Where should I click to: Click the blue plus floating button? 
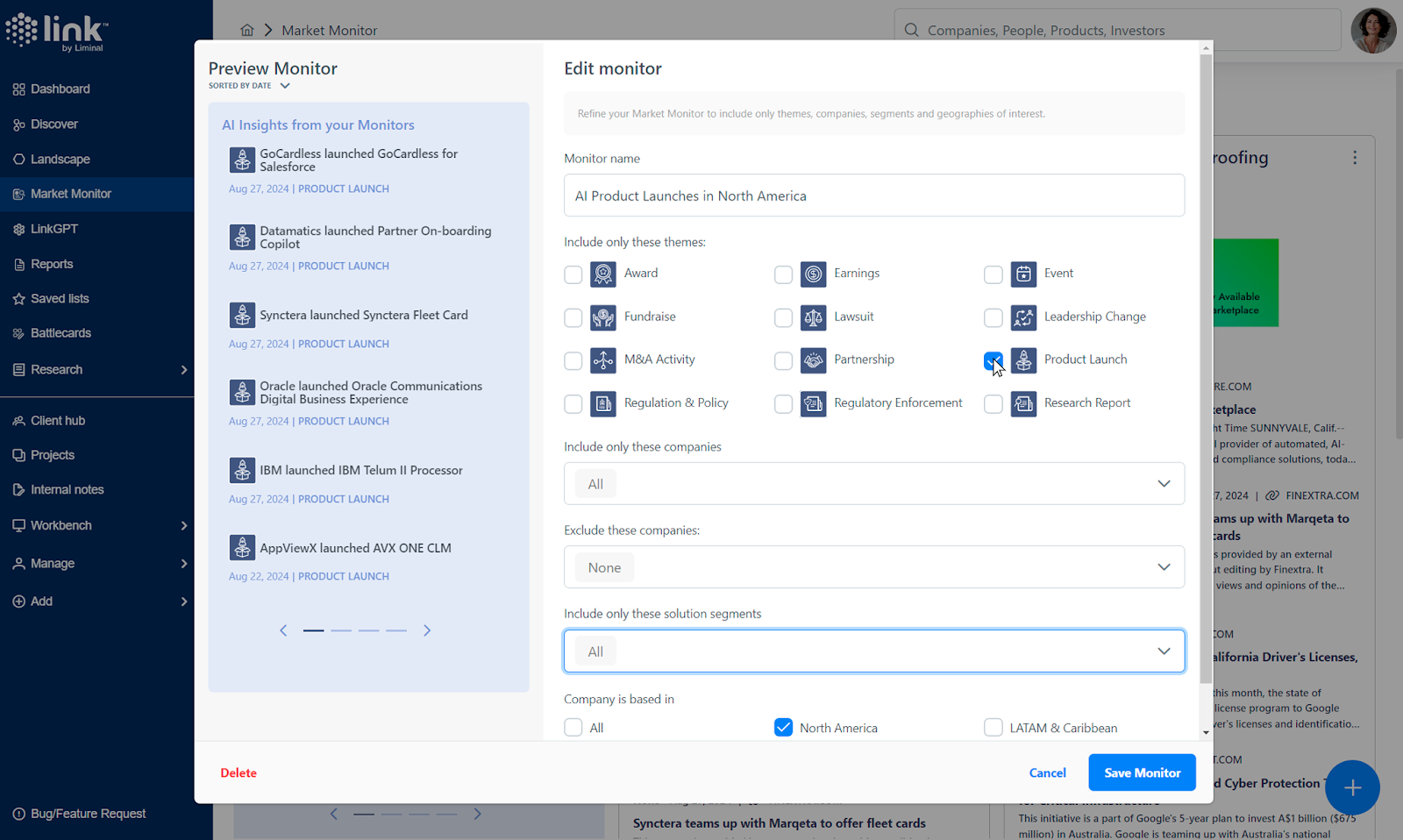(x=1352, y=787)
